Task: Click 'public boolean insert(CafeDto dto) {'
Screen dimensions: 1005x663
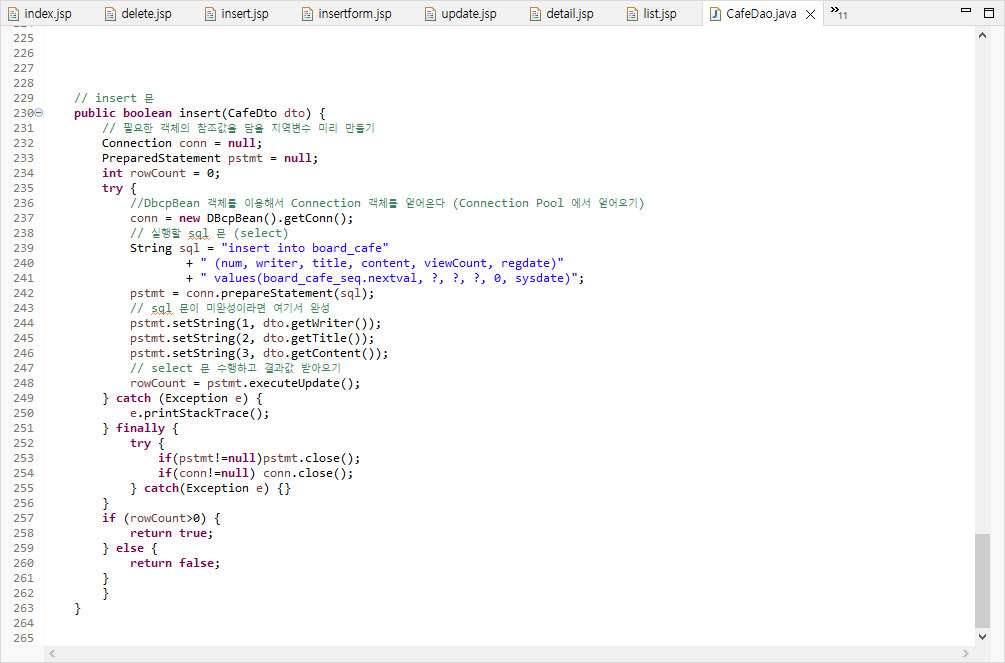Action: click(200, 113)
